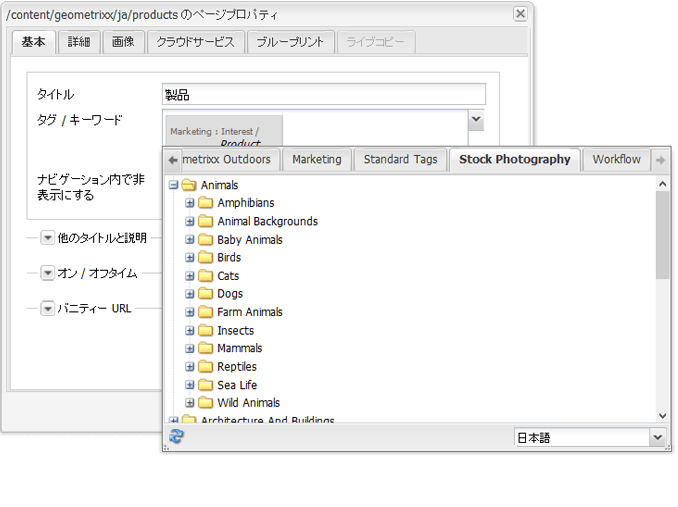Expand the Birds node
This screenshot has height=507, width=678.
coord(189,258)
